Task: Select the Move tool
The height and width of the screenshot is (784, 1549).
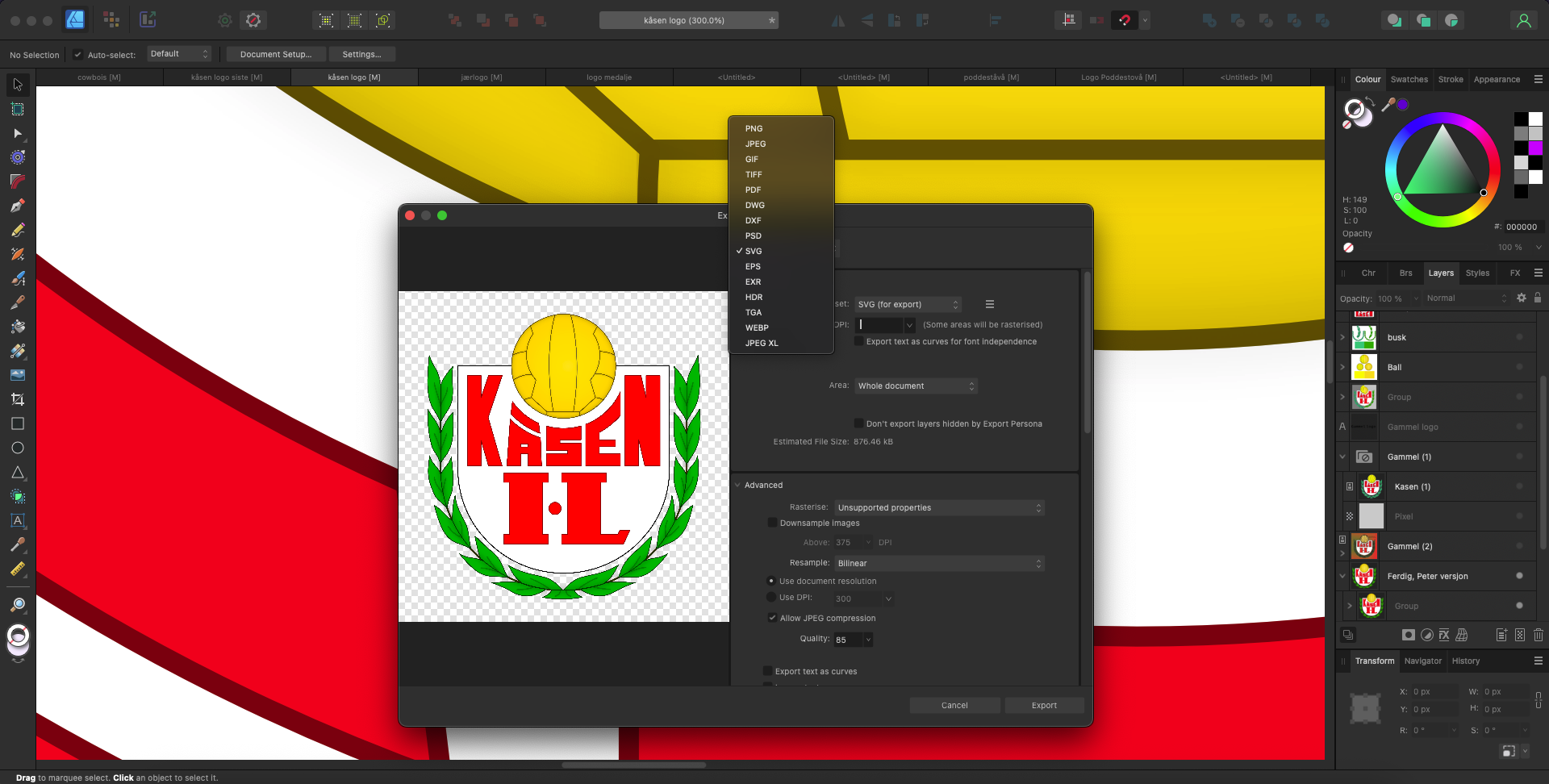Action: click(18, 85)
